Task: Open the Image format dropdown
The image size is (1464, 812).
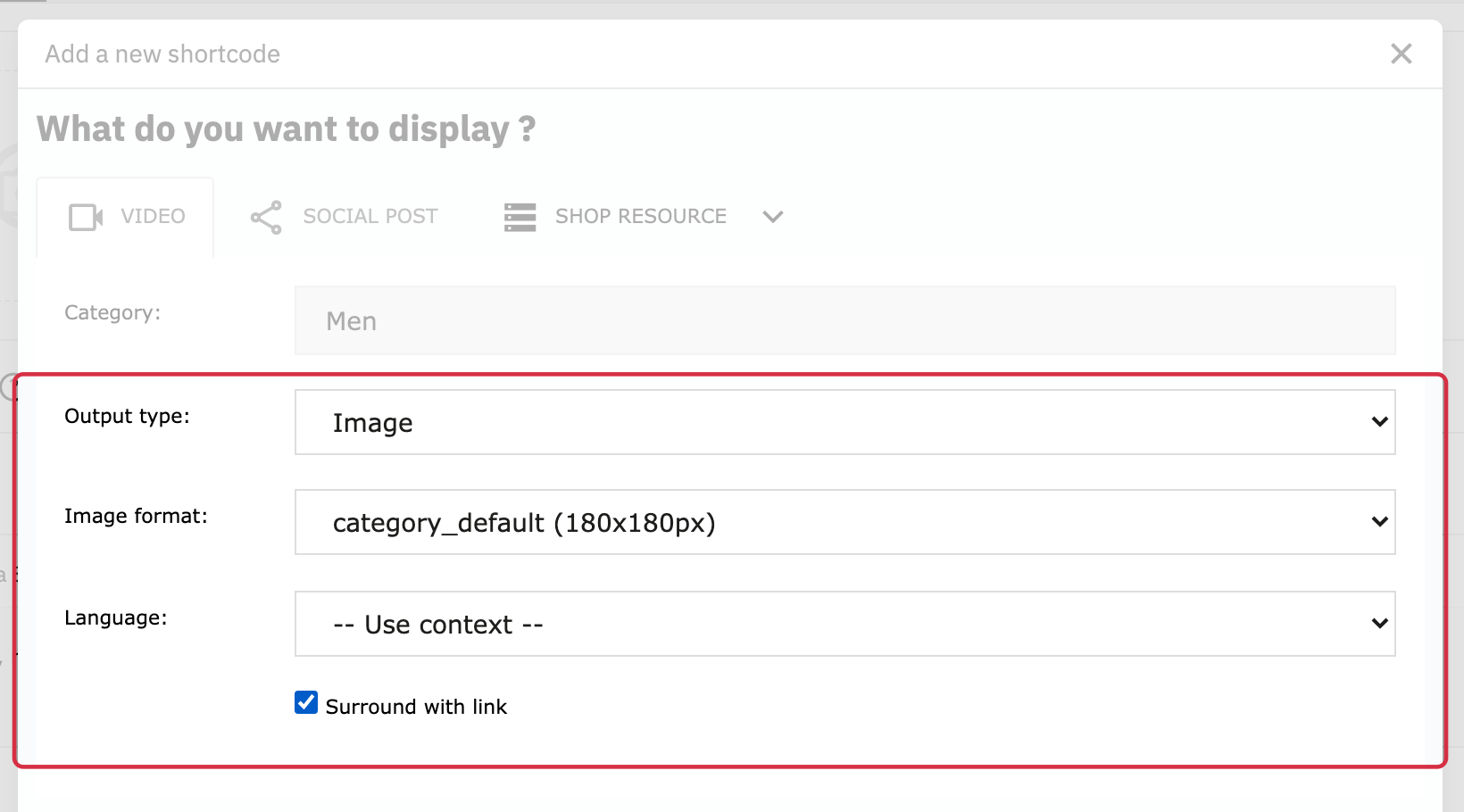Action: point(844,522)
